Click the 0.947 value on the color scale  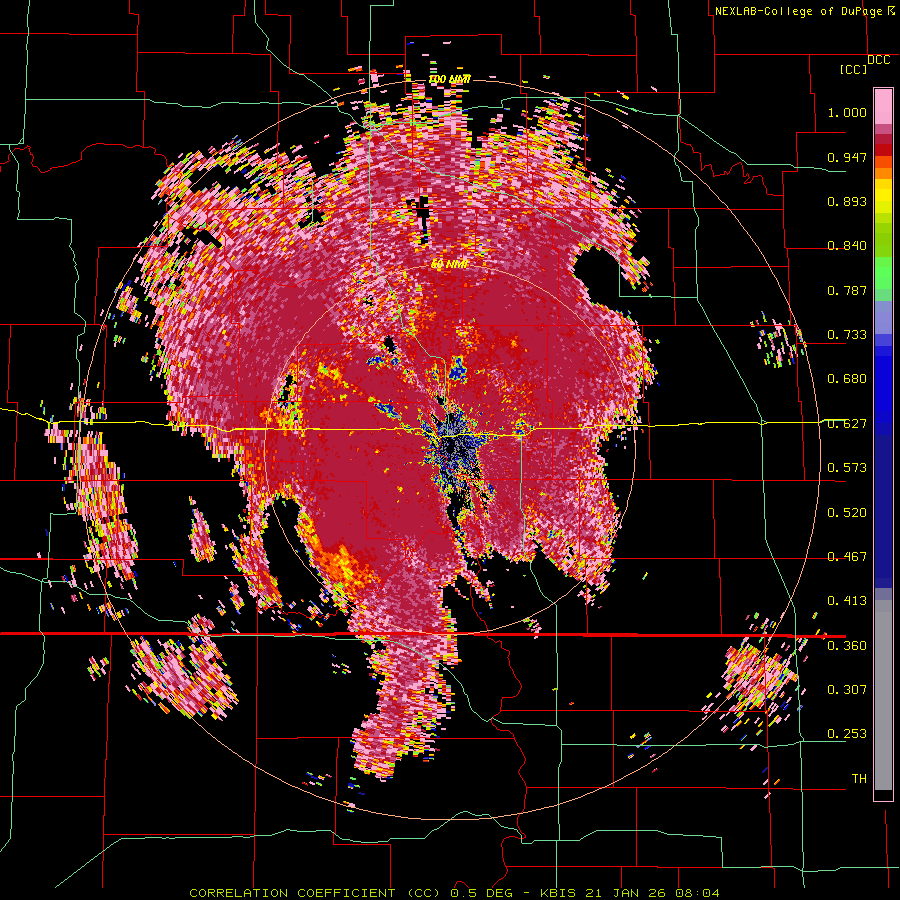847,157
